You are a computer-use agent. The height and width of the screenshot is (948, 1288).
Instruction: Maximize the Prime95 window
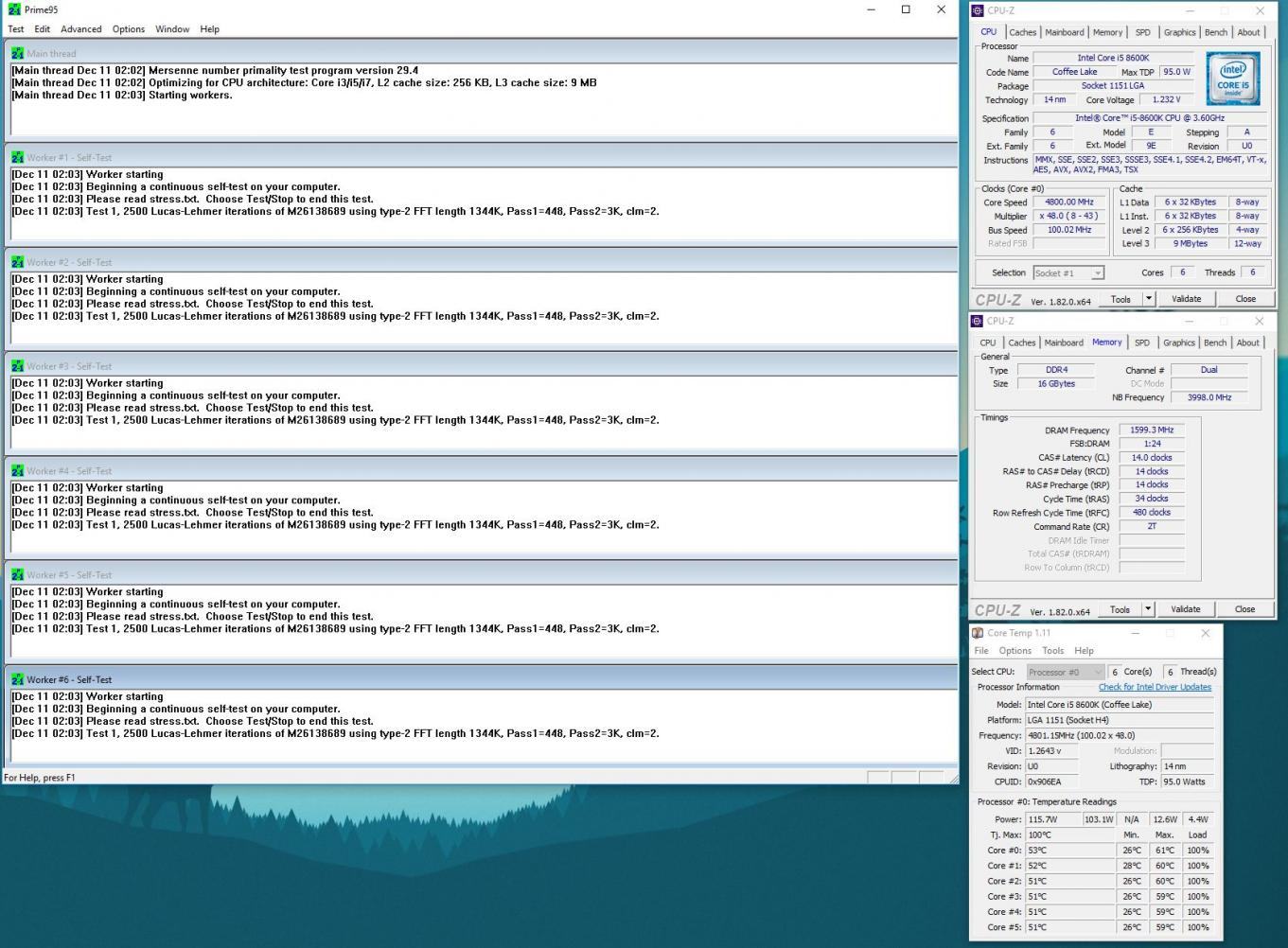(906, 9)
